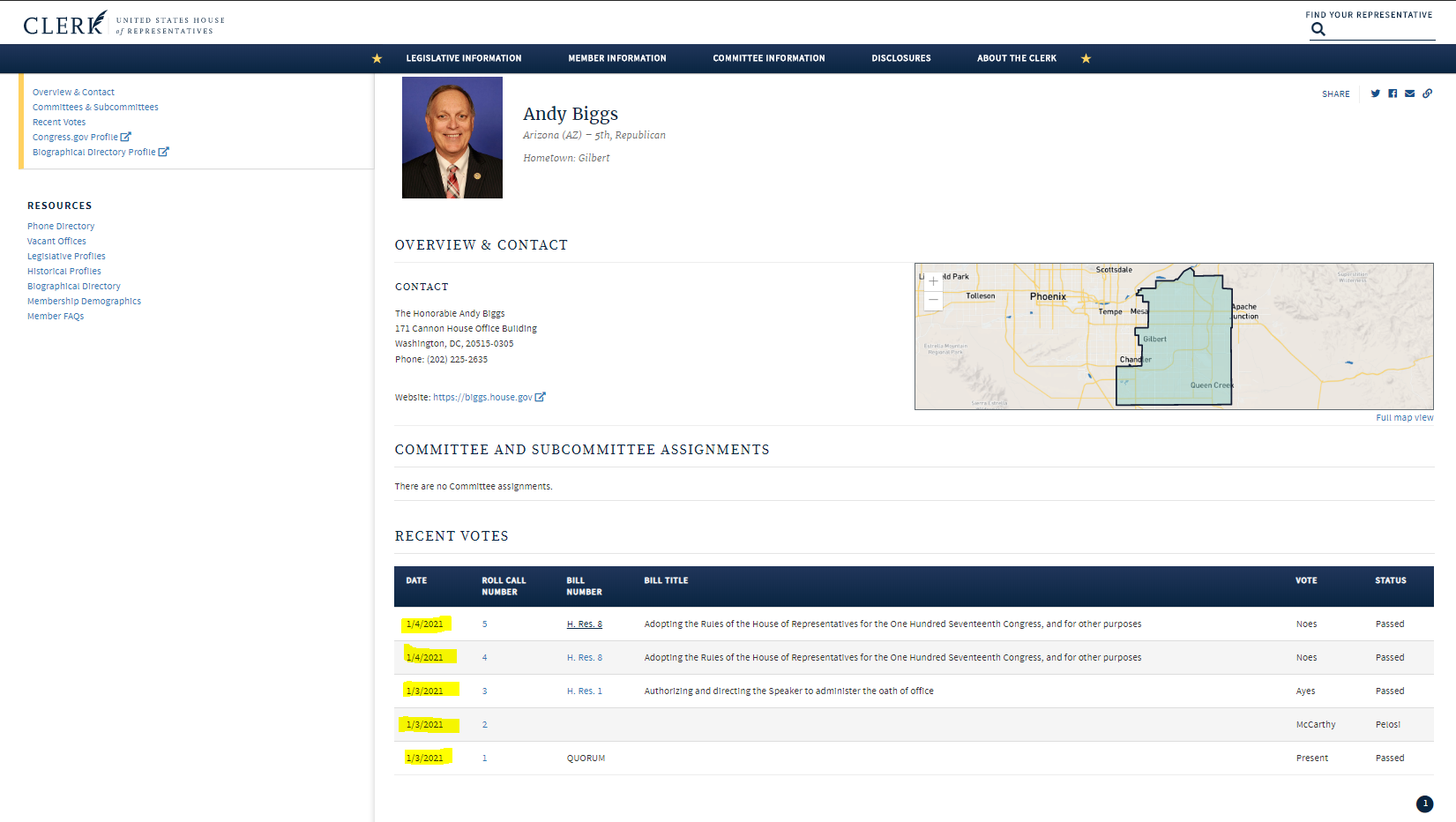The height and width of the screenshot is (822, 1456).
Task: Click the Roll Call Number column header
Action: pos(504,586)
